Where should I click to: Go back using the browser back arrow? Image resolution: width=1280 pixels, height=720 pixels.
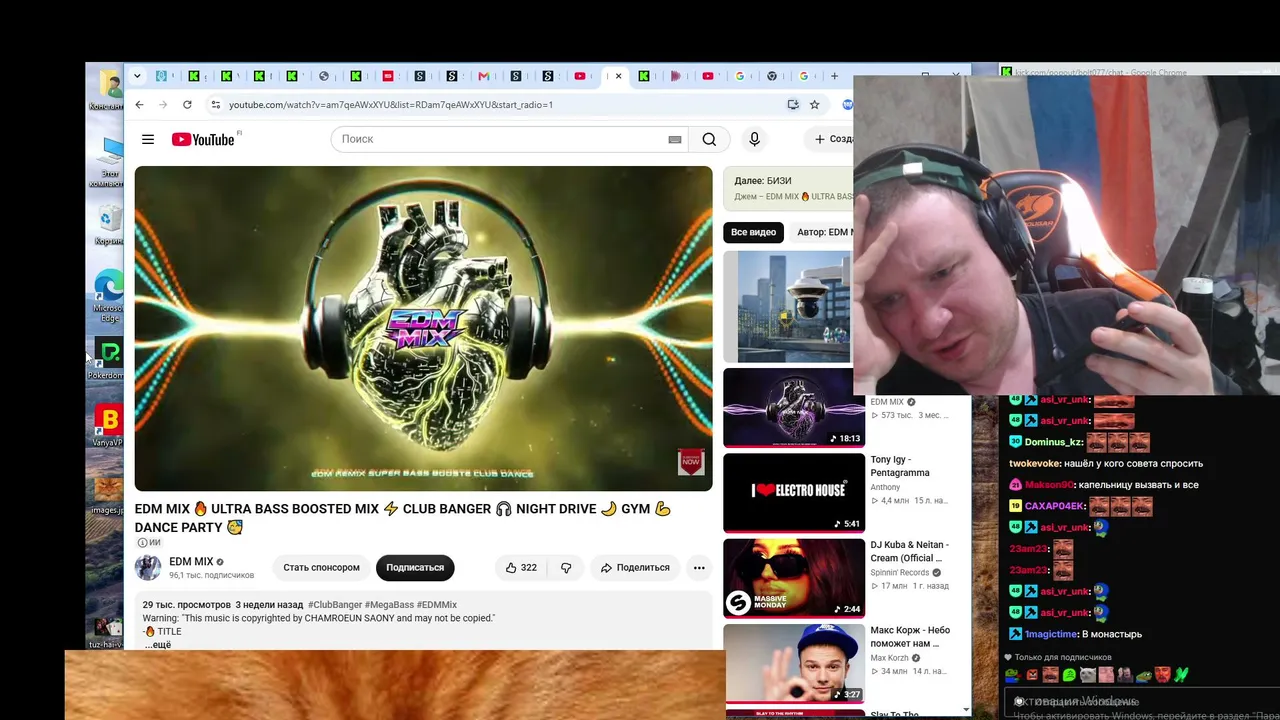click(x=139, y=104)
